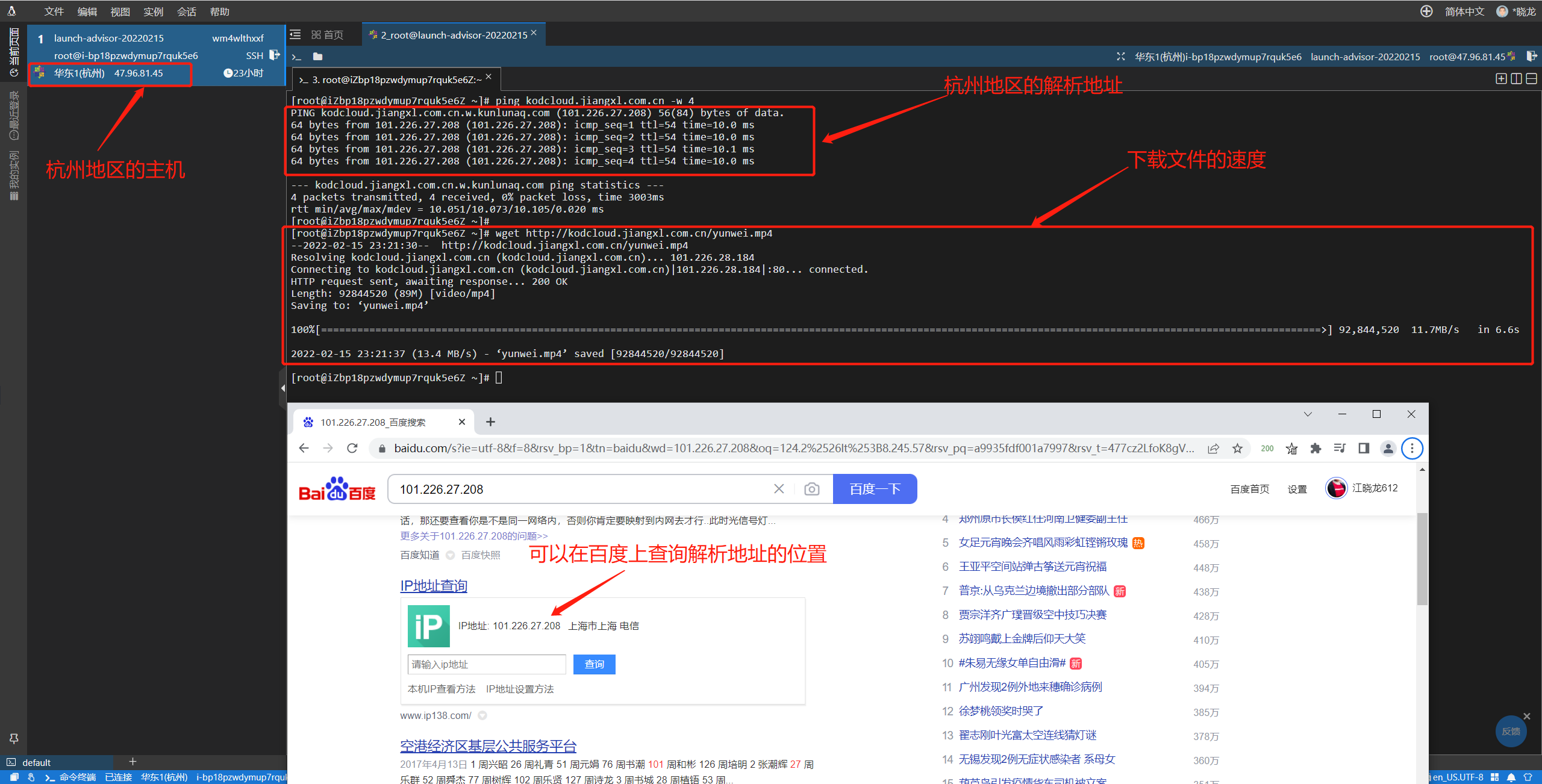This screenshot has height=784, width=1542.
Task: Click the 百度一下 search button
Action: (x=875, y=489)
